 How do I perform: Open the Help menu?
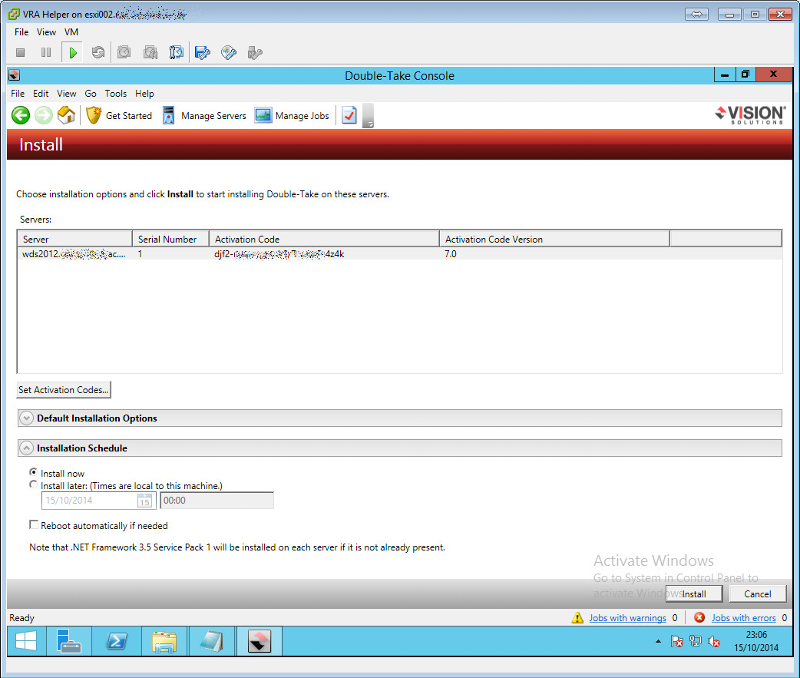144,94
